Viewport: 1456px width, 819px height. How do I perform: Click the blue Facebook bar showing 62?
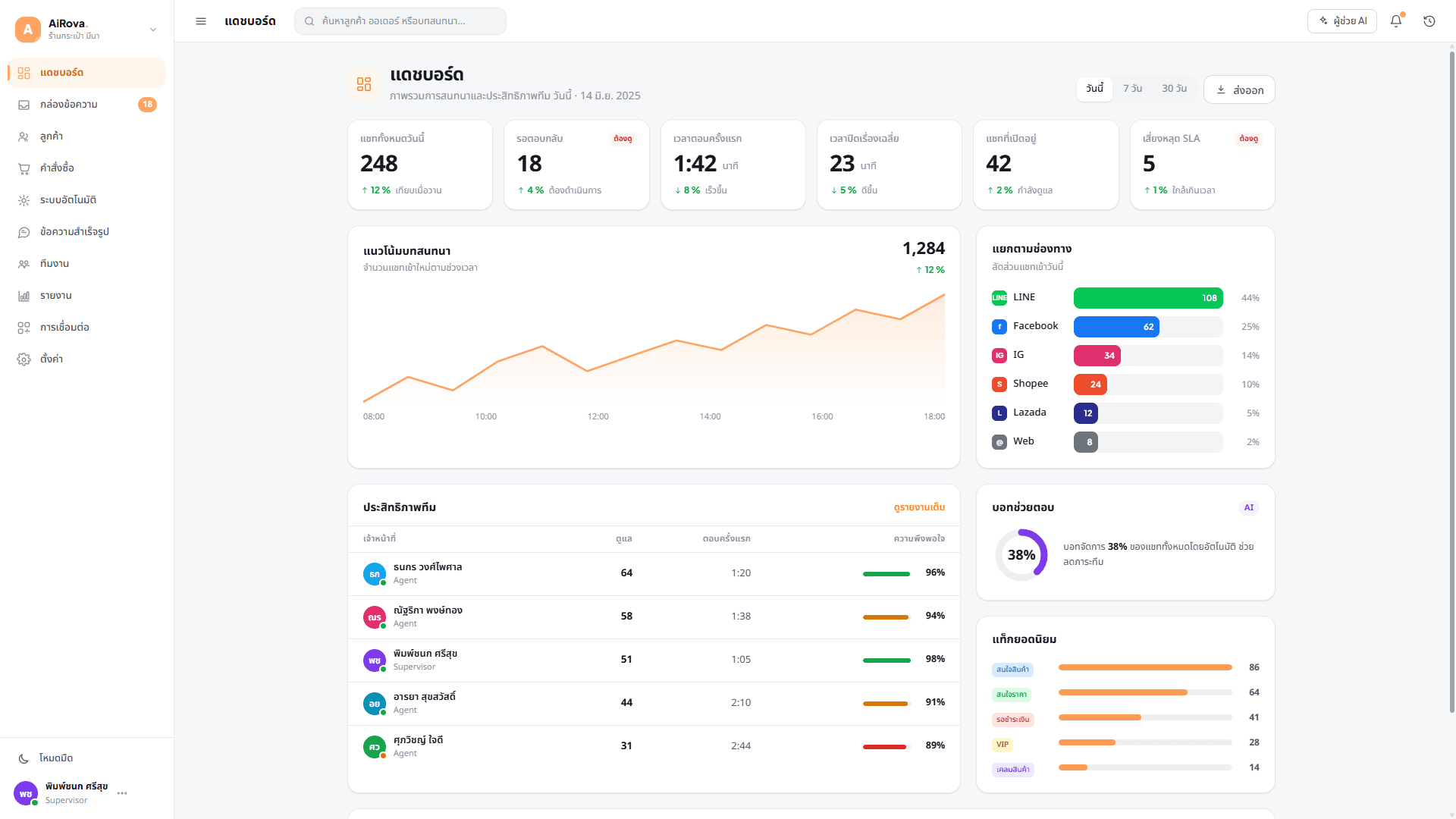1116,327
